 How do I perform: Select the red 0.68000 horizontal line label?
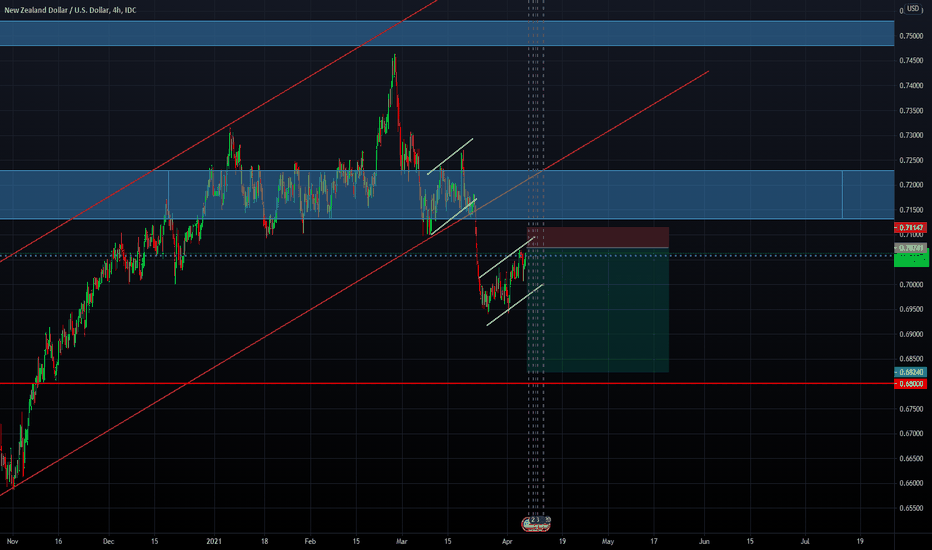(x=910, y=384)
